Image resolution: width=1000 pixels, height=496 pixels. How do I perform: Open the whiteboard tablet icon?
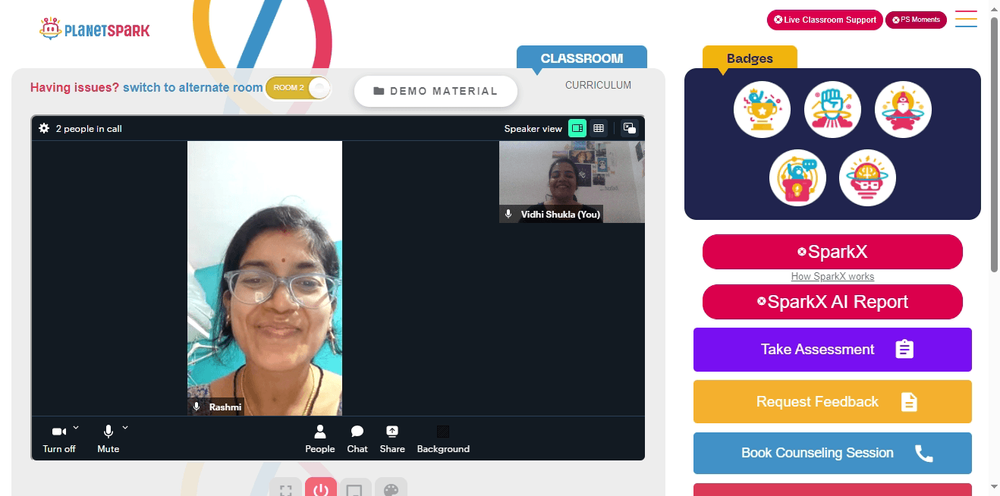356,489
